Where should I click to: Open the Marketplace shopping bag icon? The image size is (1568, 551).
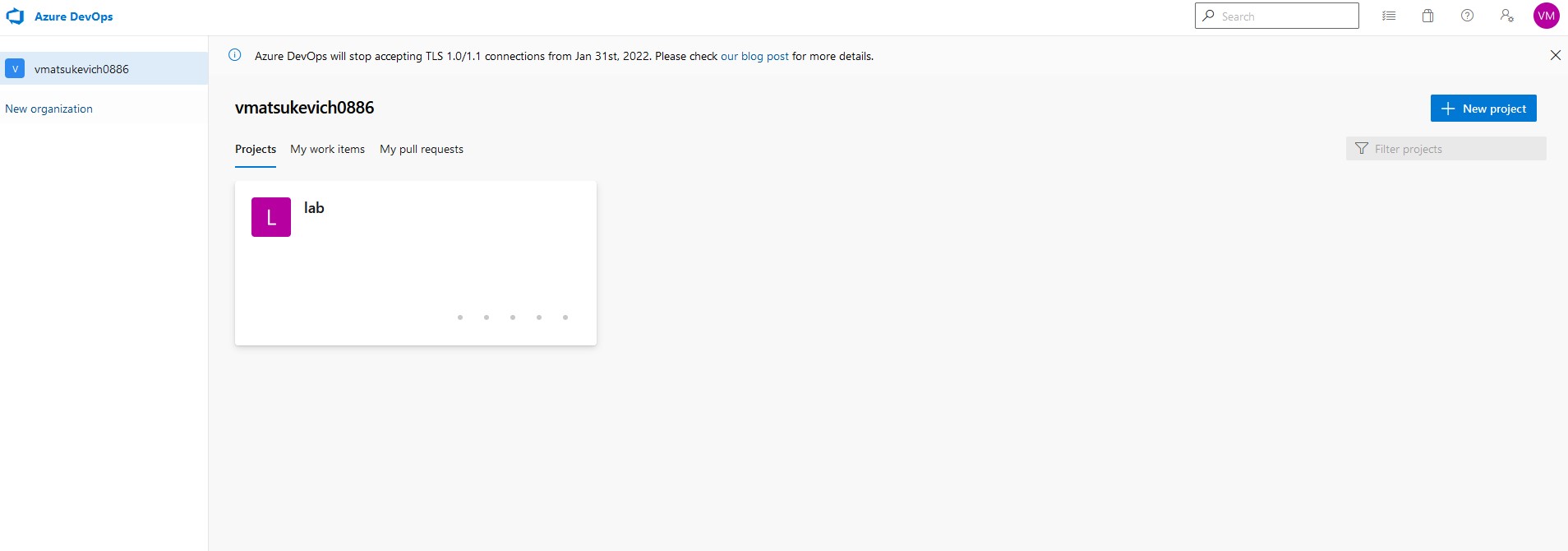1428,16
